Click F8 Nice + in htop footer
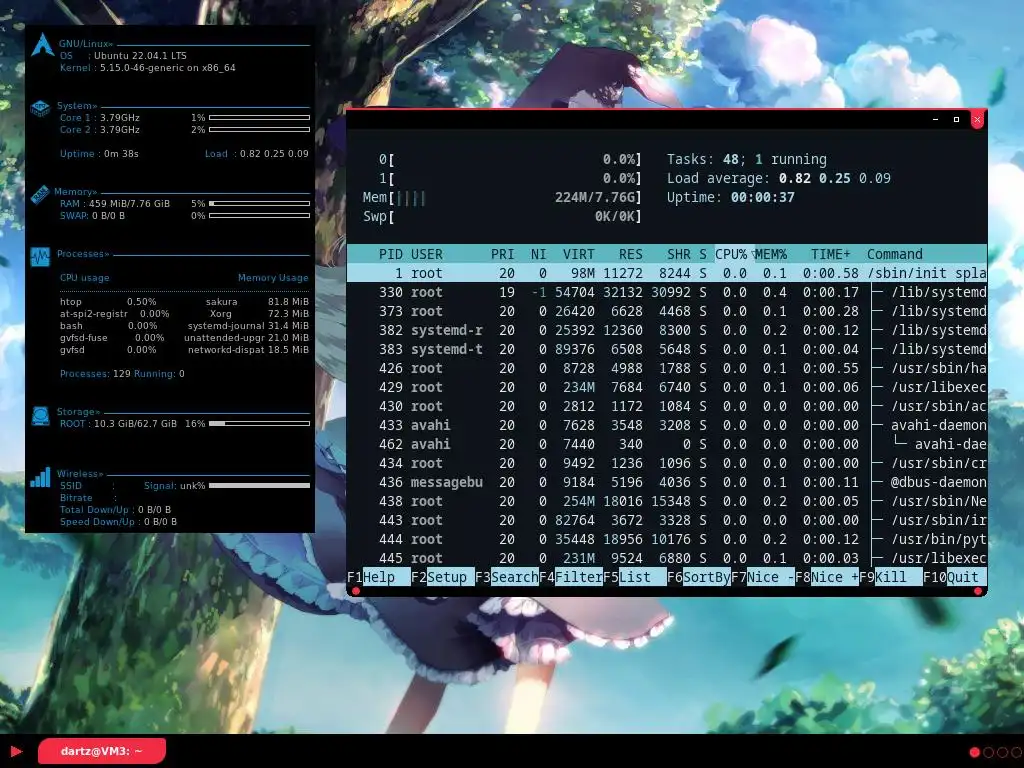 [x=827, y=577]
